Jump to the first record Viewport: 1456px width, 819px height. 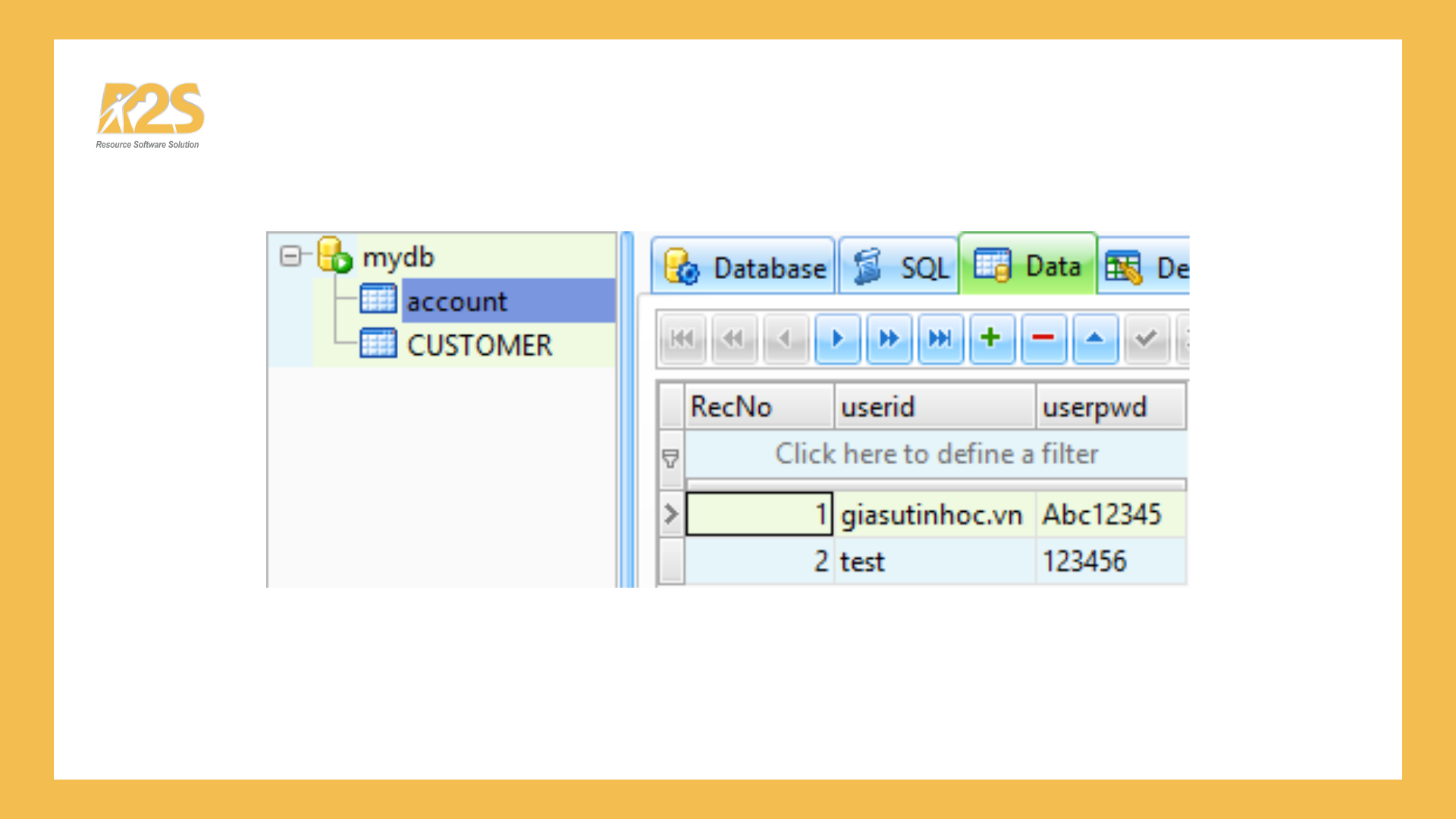click(x=682, y=339)
